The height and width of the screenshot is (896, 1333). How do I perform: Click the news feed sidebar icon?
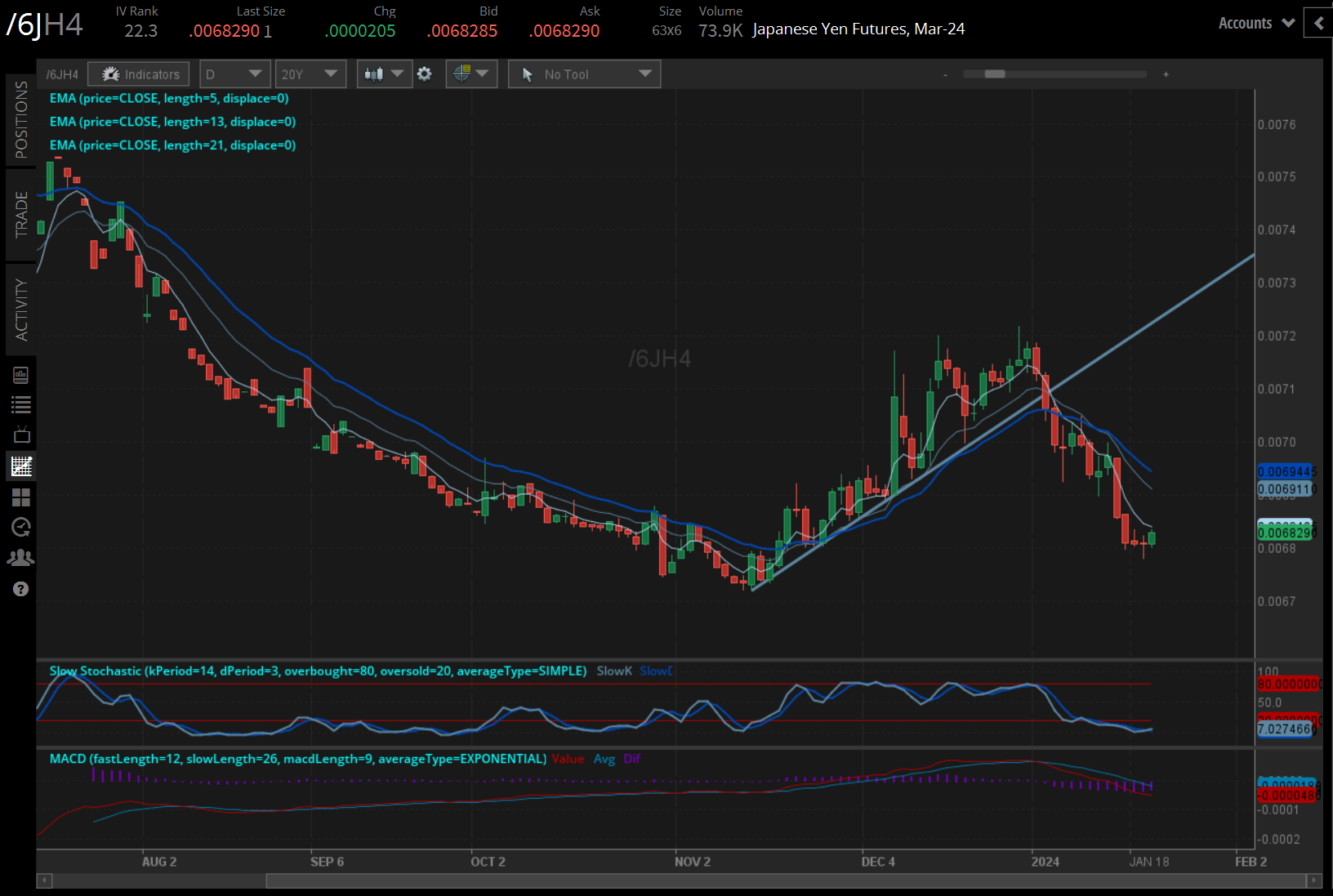(21, 375)
